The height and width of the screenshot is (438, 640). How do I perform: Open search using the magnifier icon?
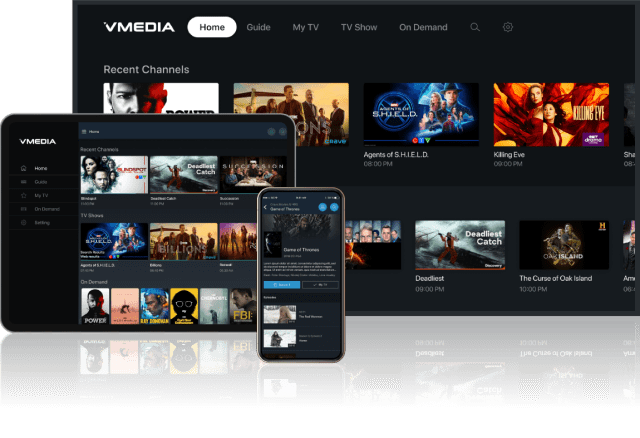475,27
